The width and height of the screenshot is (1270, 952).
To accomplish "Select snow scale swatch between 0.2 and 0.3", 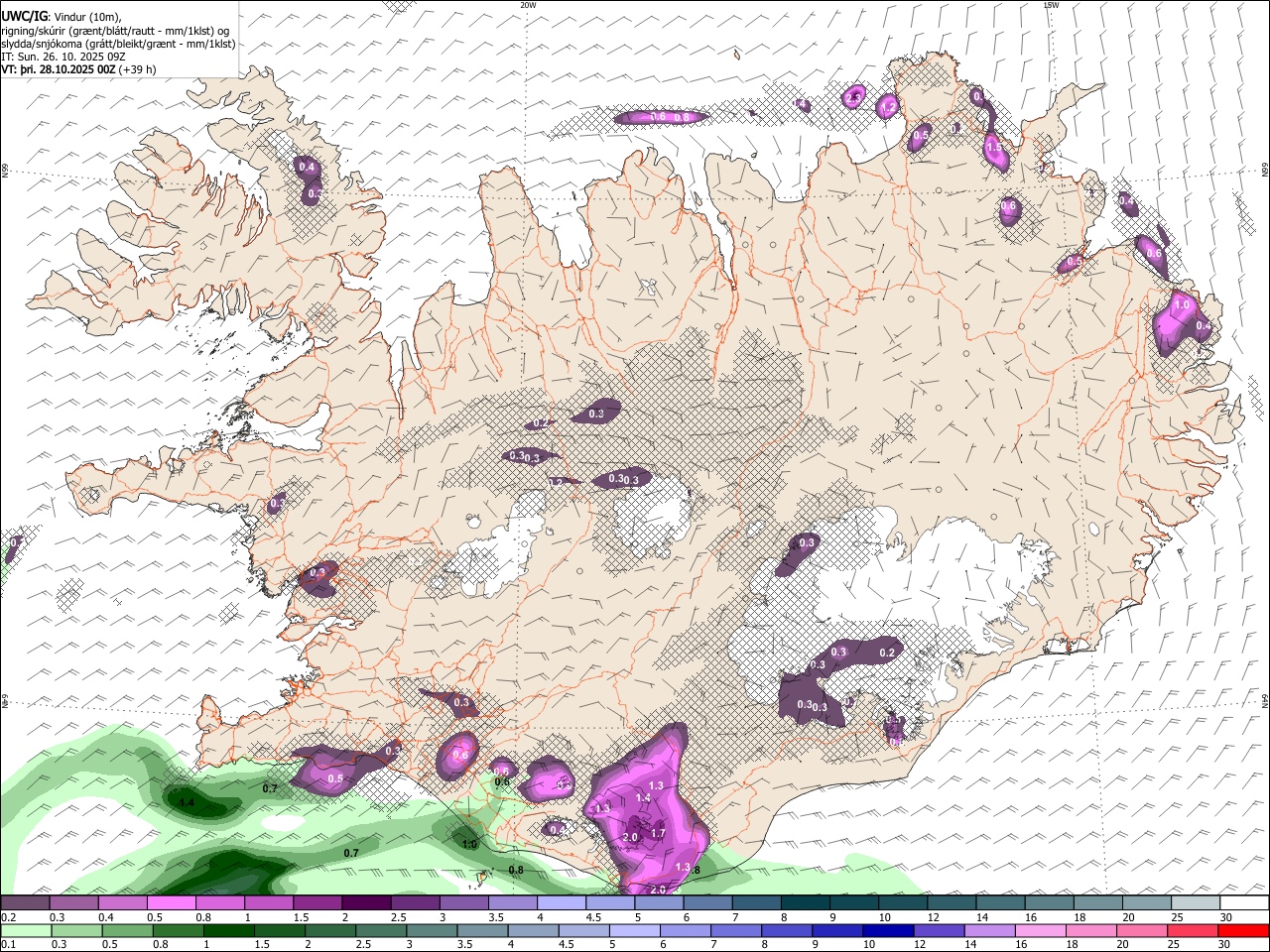I will pos(25,902).
